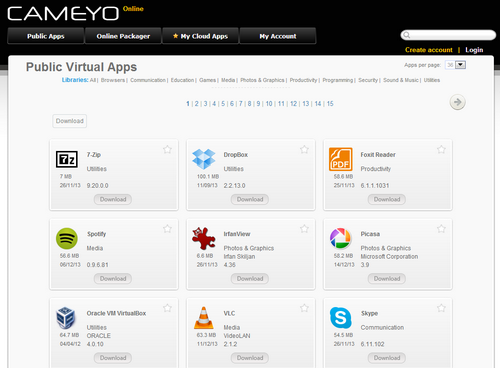Favorite Oracle VM VirtualBox with its star
500x368 pixels.
click(x=167, y=308)
